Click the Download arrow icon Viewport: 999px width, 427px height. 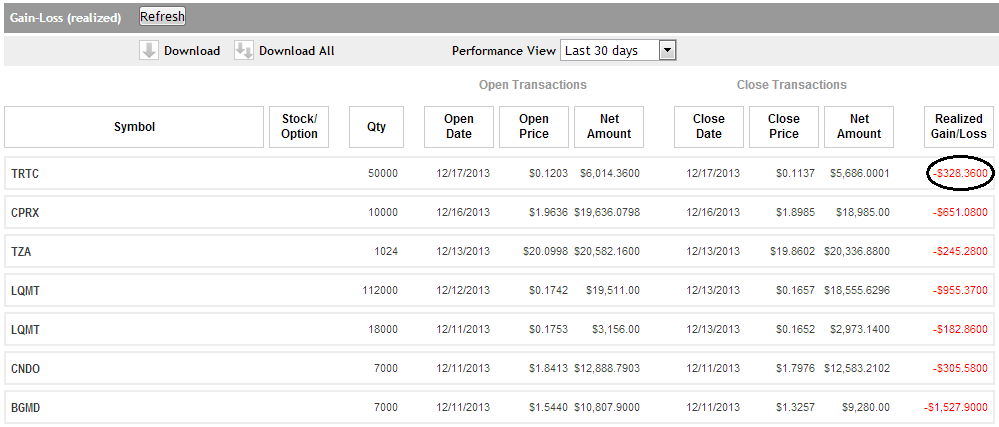(x=149, y=51)
